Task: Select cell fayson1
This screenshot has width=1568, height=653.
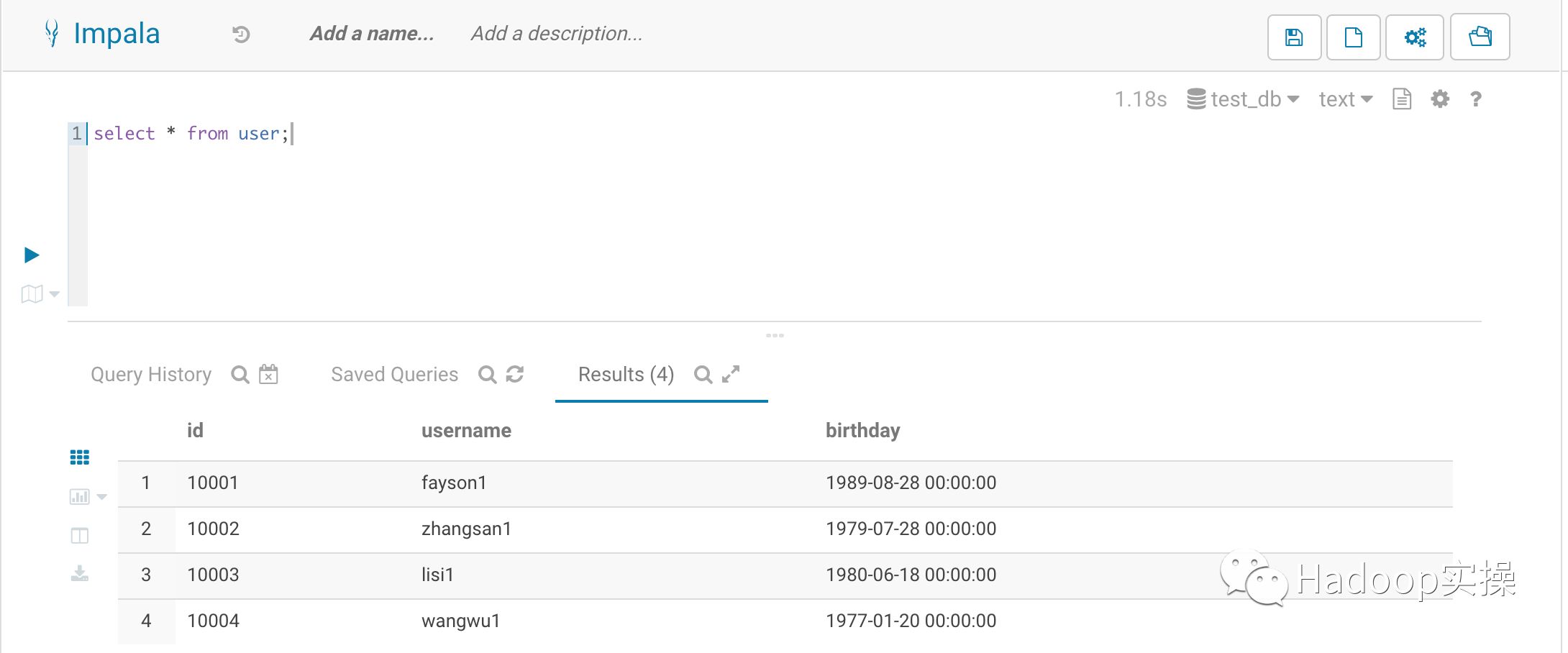Action: coord(454,483)
